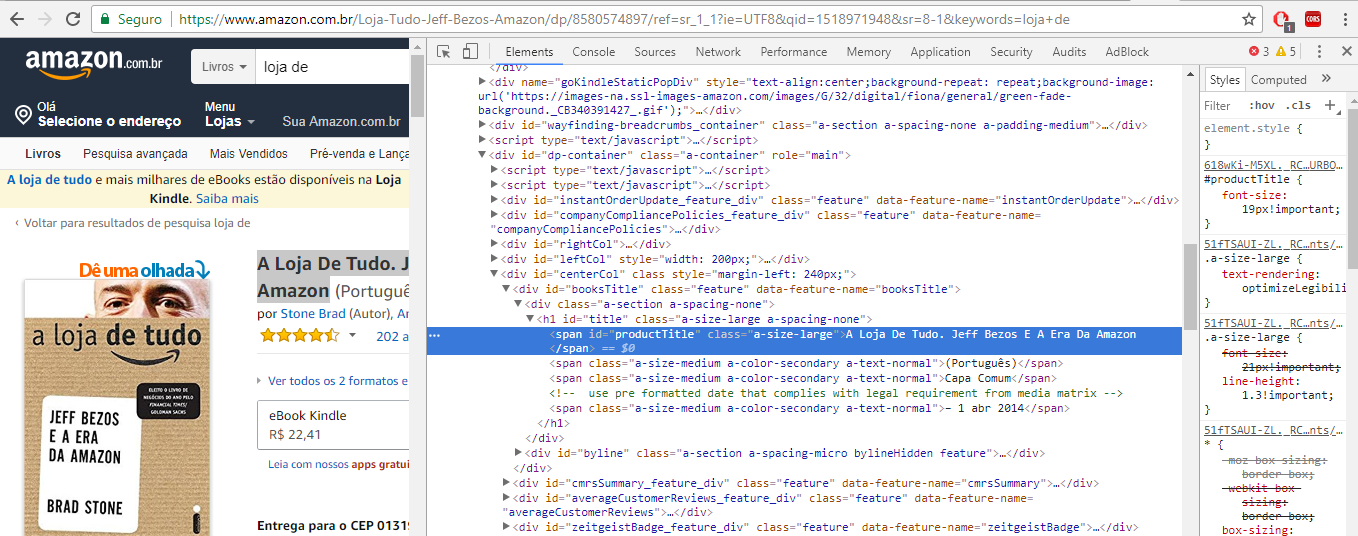The height and width of the screenshot is (536, 1358).
Task: Click the Styles Filter input
Action: [x=1220, y=105]
